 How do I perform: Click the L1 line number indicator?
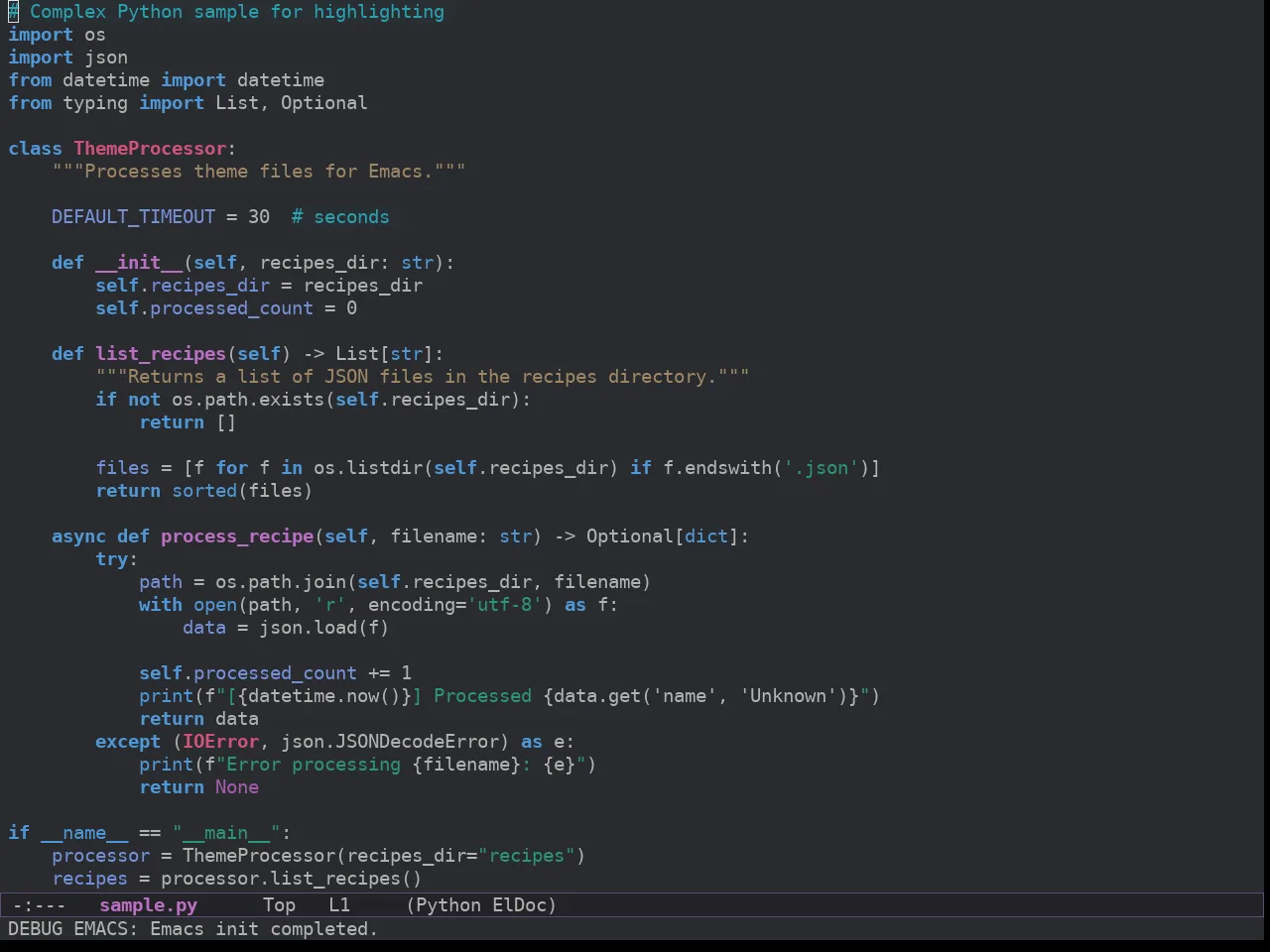pyautogui.click(x=339, y=905)
